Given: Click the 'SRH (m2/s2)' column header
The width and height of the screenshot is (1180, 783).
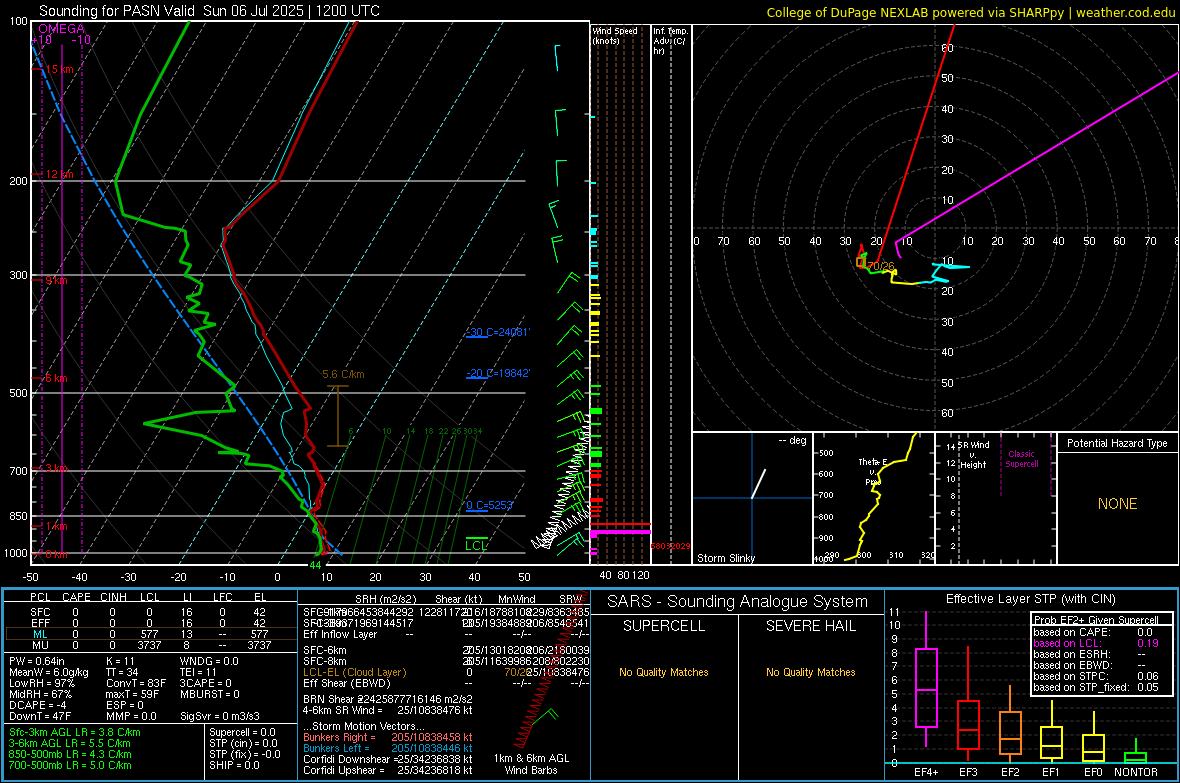Looking at the screenshot, I should [x=385, y=599].
